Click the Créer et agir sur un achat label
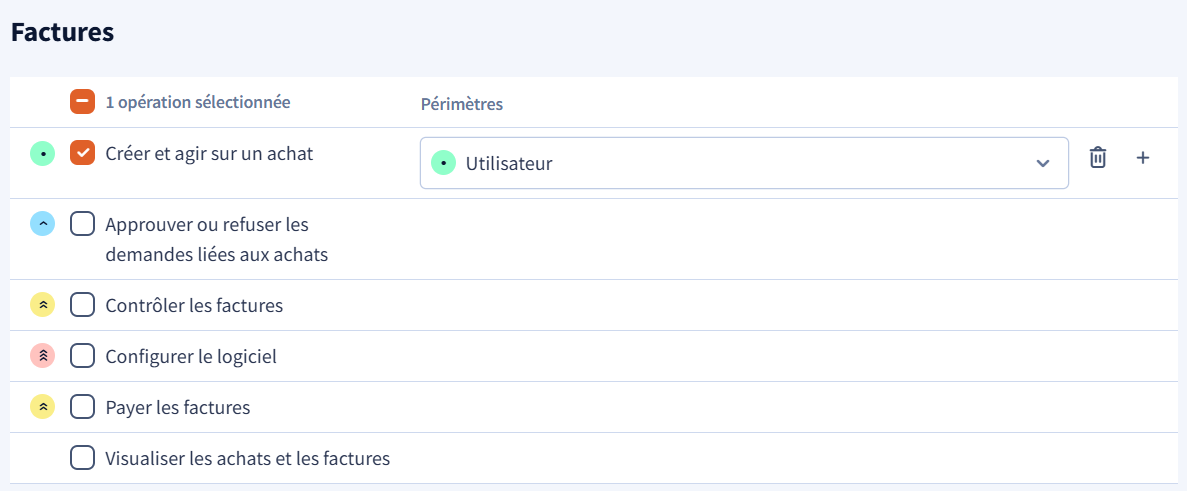This screenshot has height=491, width=1187. click(x=210, y=154)
